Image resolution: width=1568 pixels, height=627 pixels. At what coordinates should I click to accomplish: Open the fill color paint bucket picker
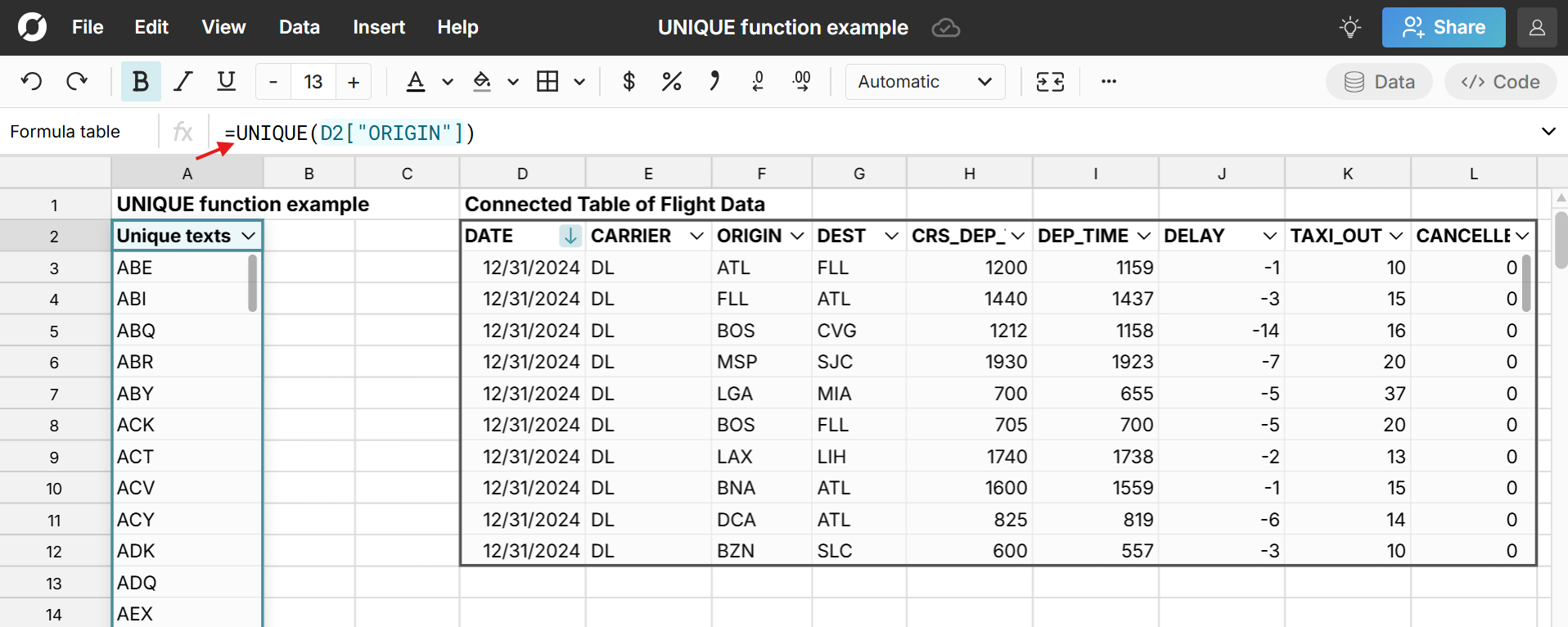(x=482, y=82)
